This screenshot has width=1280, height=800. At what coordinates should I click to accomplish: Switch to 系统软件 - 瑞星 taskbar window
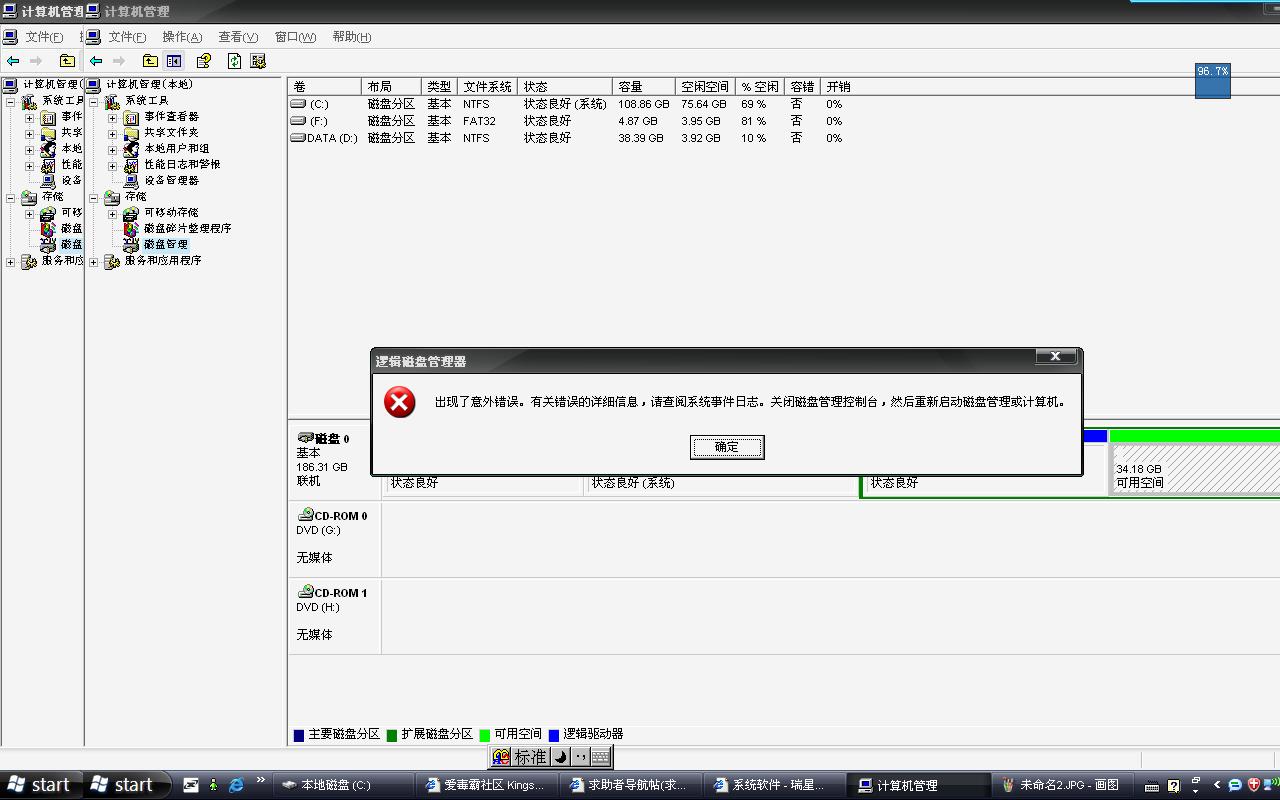point(773,785)
